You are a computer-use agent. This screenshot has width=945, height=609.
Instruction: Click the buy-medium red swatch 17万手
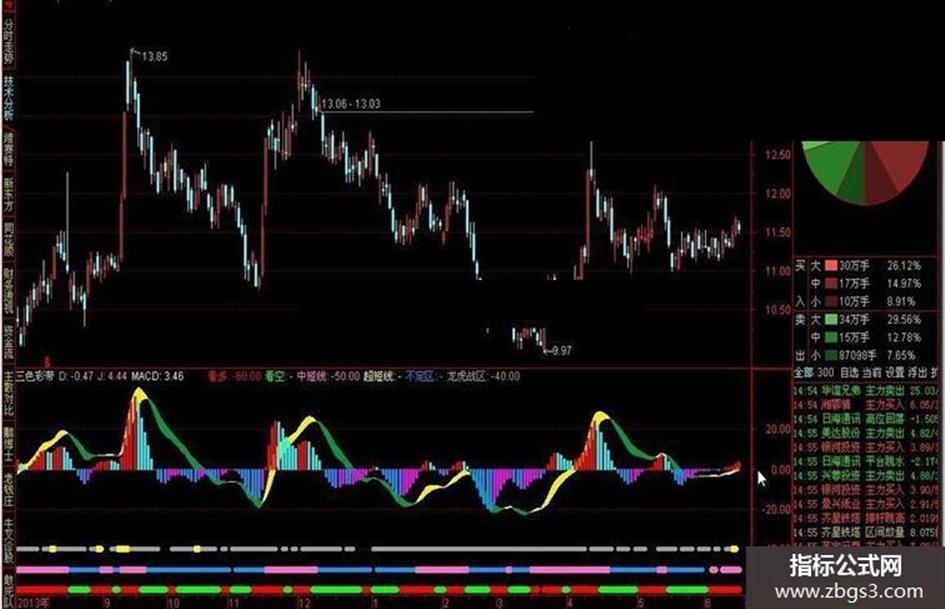831,283
